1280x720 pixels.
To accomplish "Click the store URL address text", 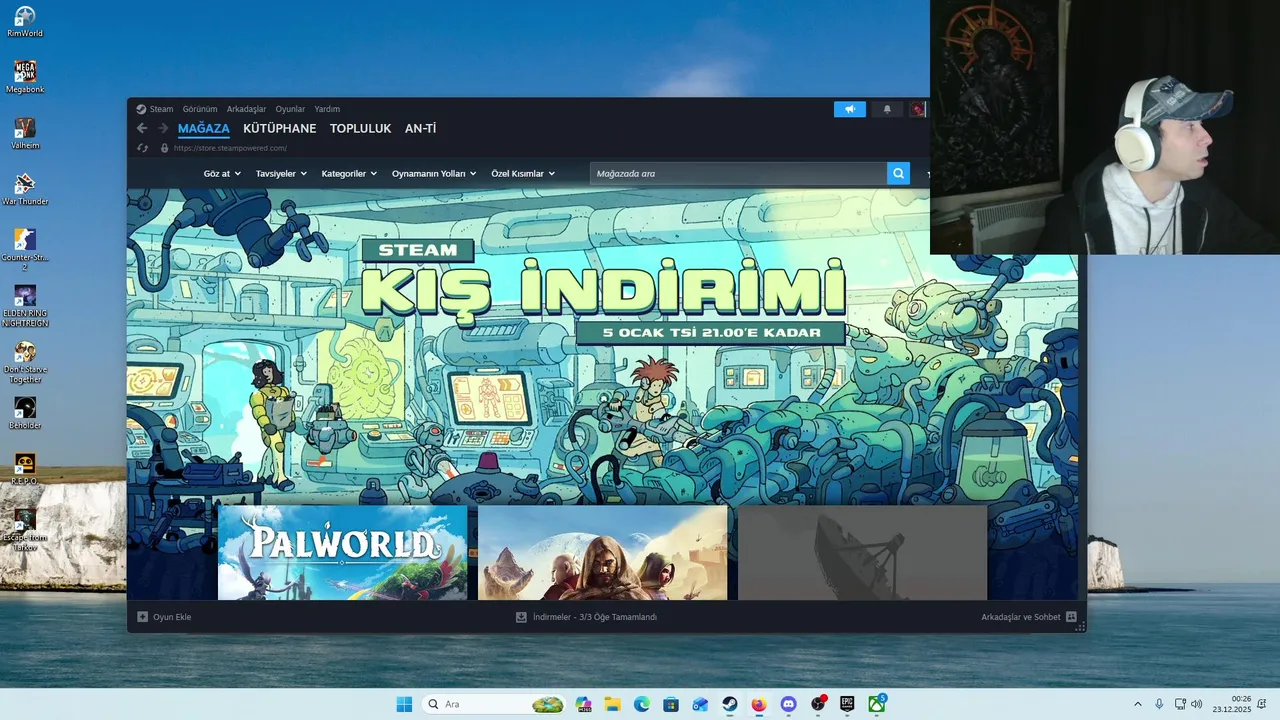I will (x=230, y=148).
